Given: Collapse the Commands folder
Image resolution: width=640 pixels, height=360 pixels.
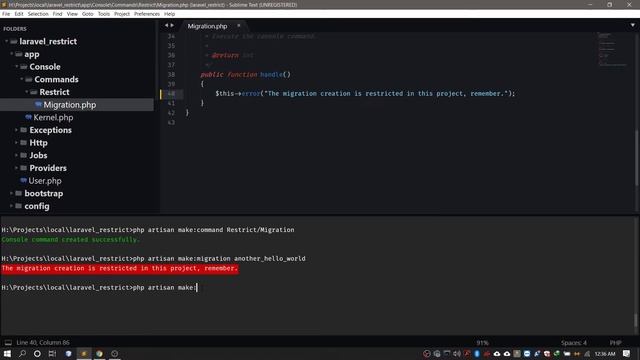Looking at the screenshot, I should click(22, 79).
